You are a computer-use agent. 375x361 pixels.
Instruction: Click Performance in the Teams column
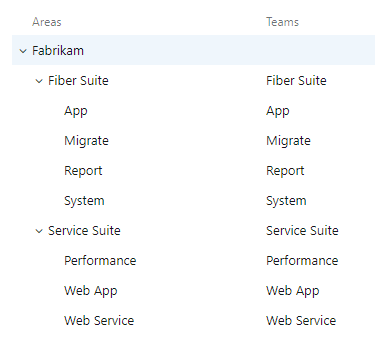tap(302, 261)
